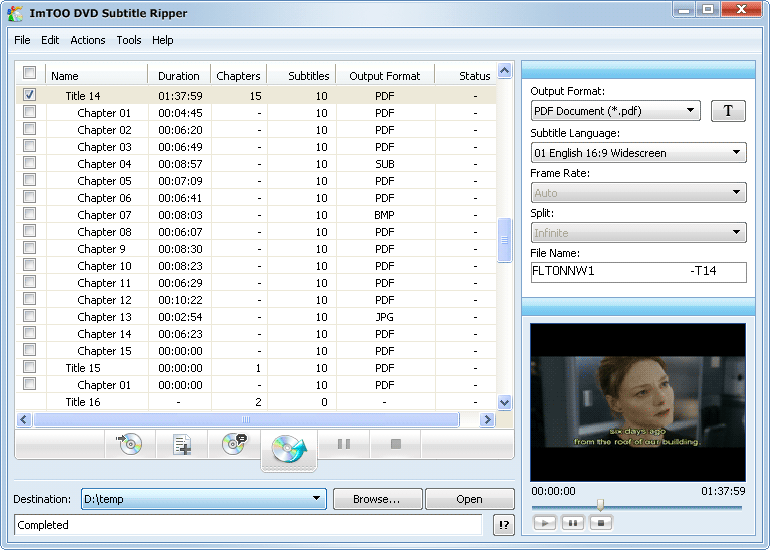Open the File menu
Viewport: 770px width, 550px height.
(x=22, y=40)
